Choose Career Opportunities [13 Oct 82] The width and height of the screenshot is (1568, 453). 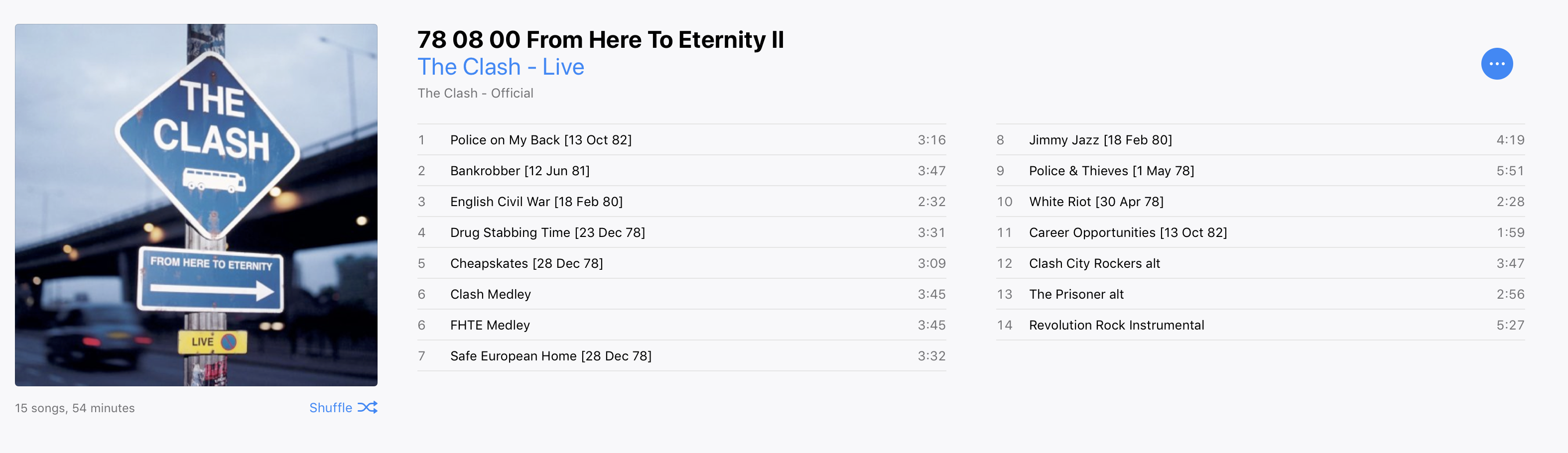(1260, 232)
